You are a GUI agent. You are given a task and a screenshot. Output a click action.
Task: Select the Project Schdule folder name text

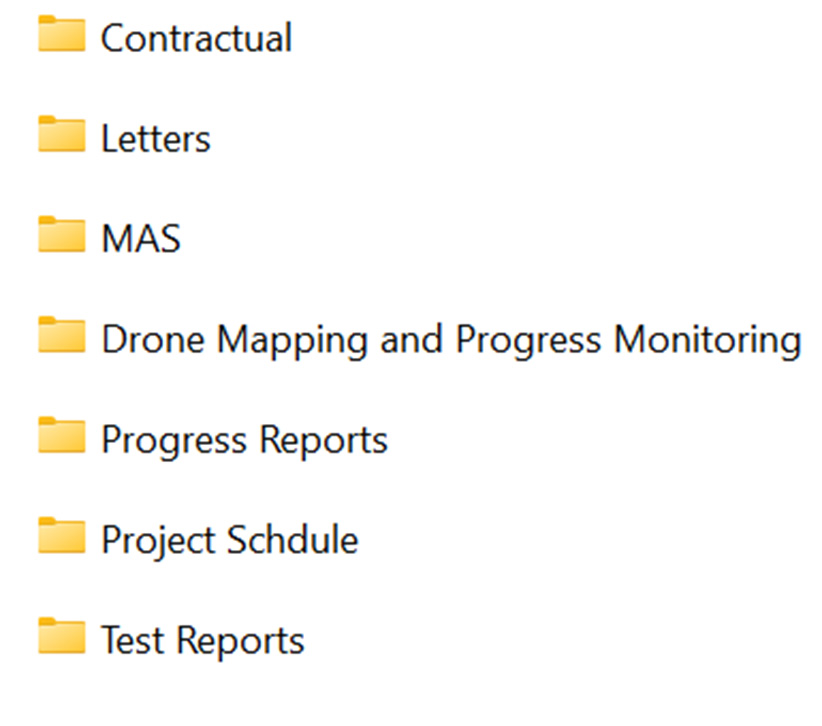pyautogui.click(x=229, y=541)
